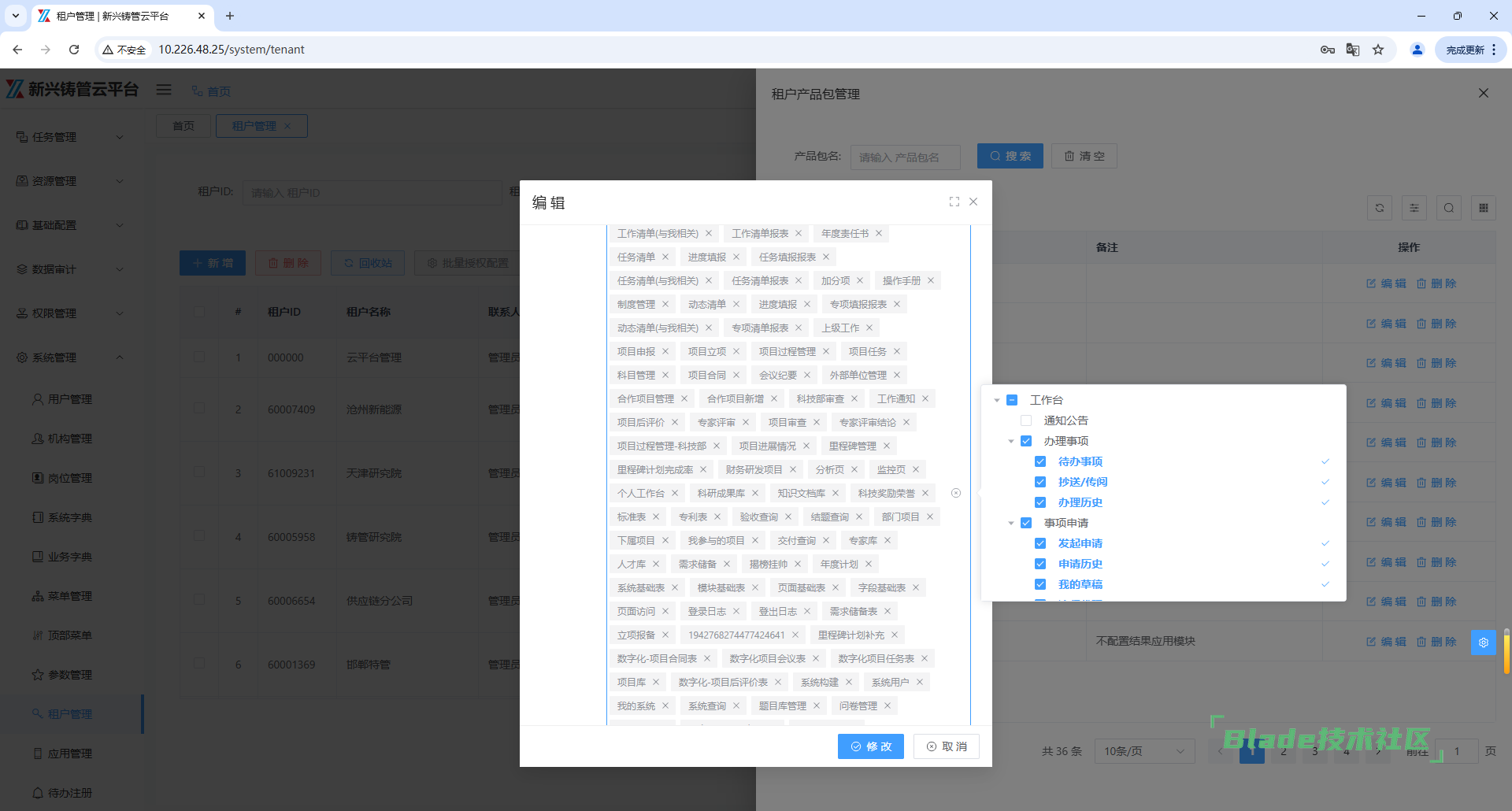
Task: Click the 取消 button
Action: coord(946,746)
